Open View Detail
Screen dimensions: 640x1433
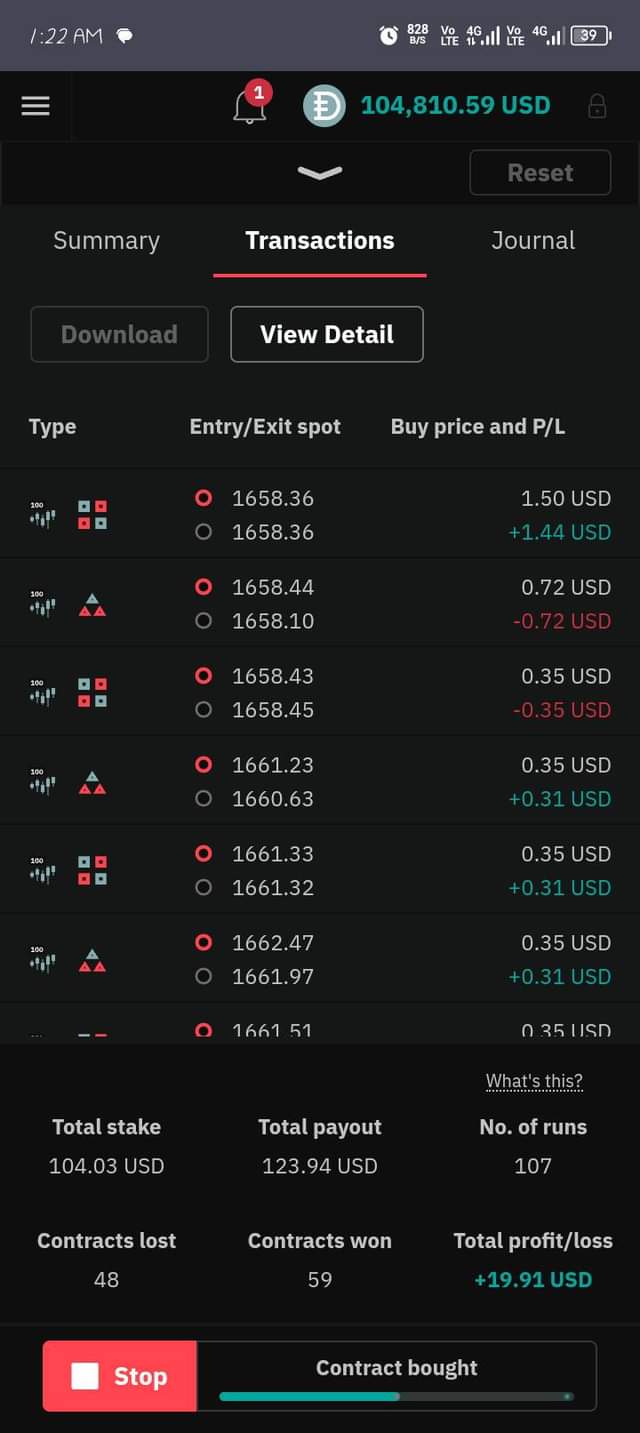(x=327, y=334)
